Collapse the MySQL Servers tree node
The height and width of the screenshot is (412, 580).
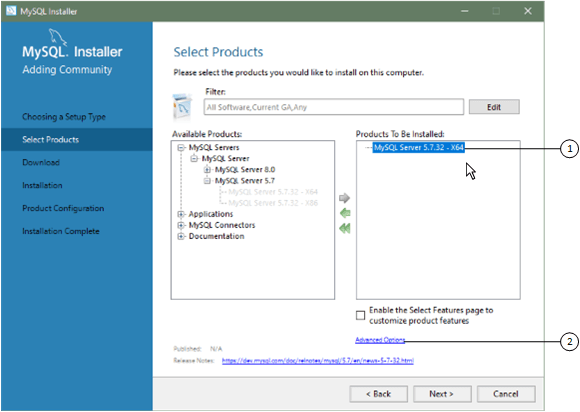(181, 148)
